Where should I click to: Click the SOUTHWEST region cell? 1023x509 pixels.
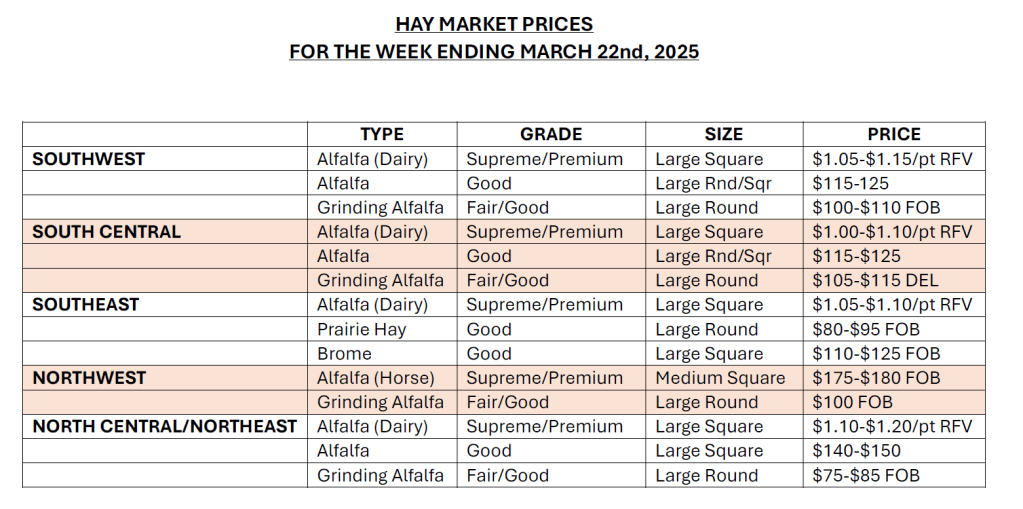[89, 159]
